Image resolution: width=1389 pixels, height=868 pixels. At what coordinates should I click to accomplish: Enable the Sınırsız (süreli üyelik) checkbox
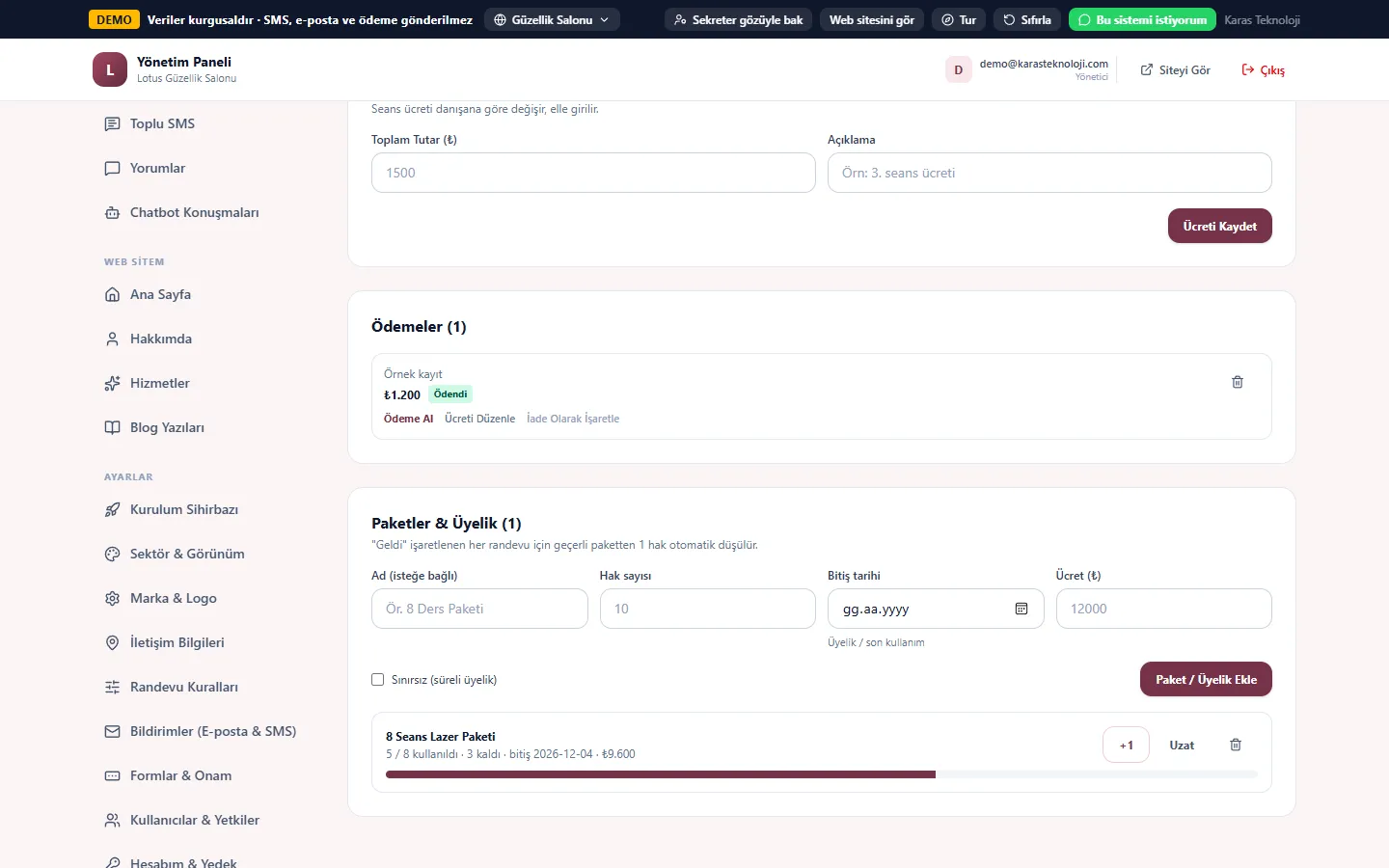click(378, 680)
